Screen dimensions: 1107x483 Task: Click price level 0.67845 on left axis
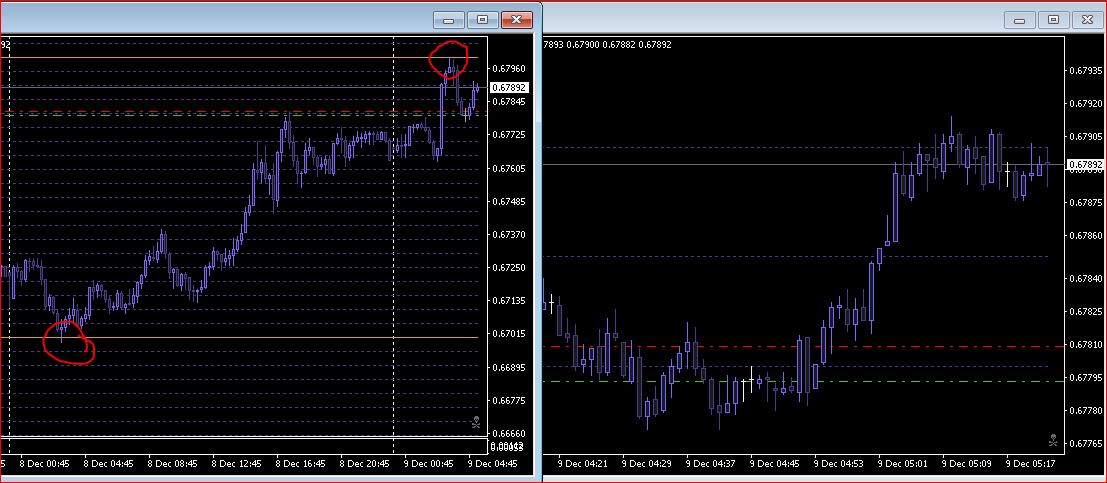tap(508, 101)
